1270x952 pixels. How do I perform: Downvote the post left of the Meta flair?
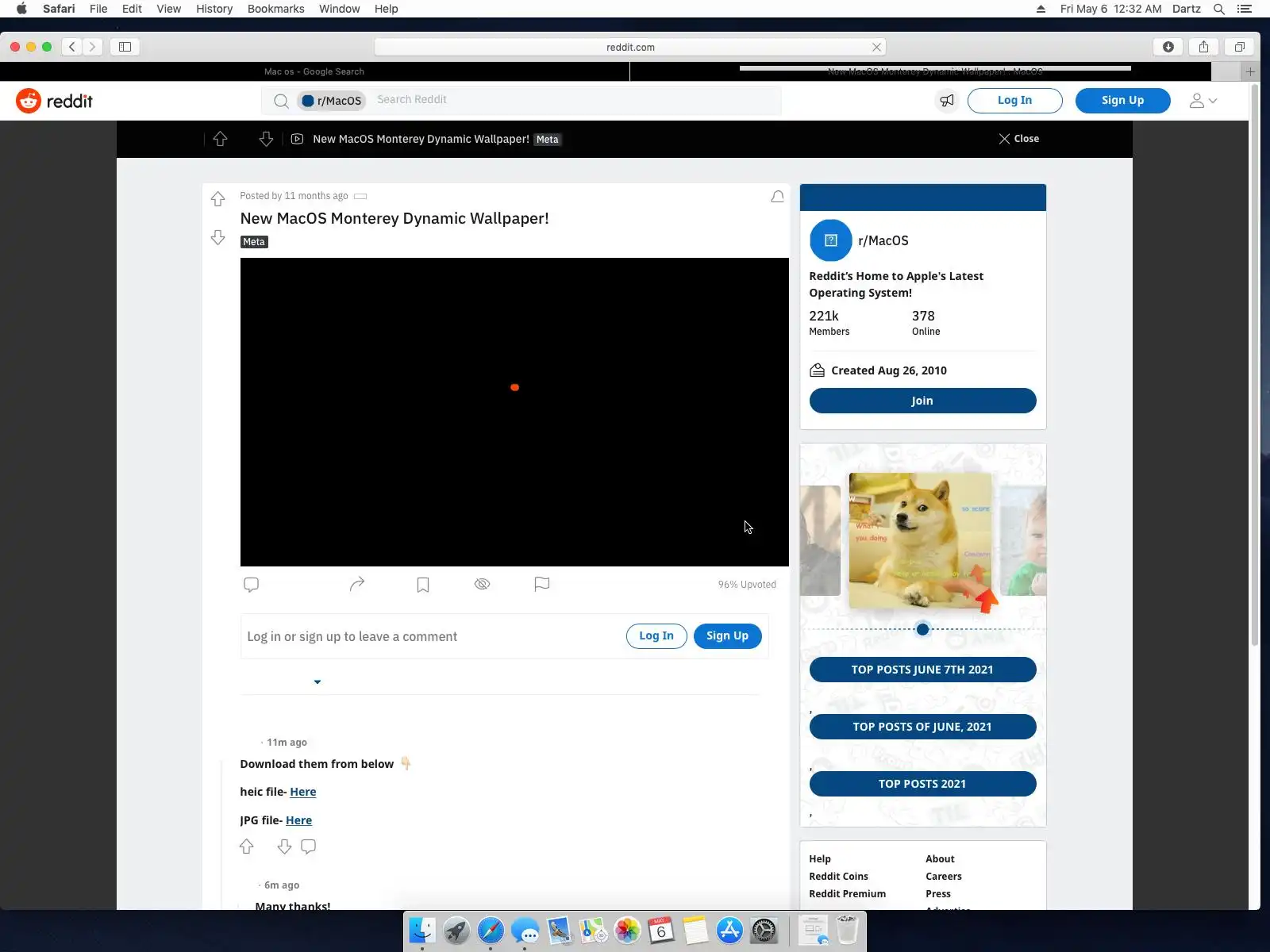pos(218,237)
